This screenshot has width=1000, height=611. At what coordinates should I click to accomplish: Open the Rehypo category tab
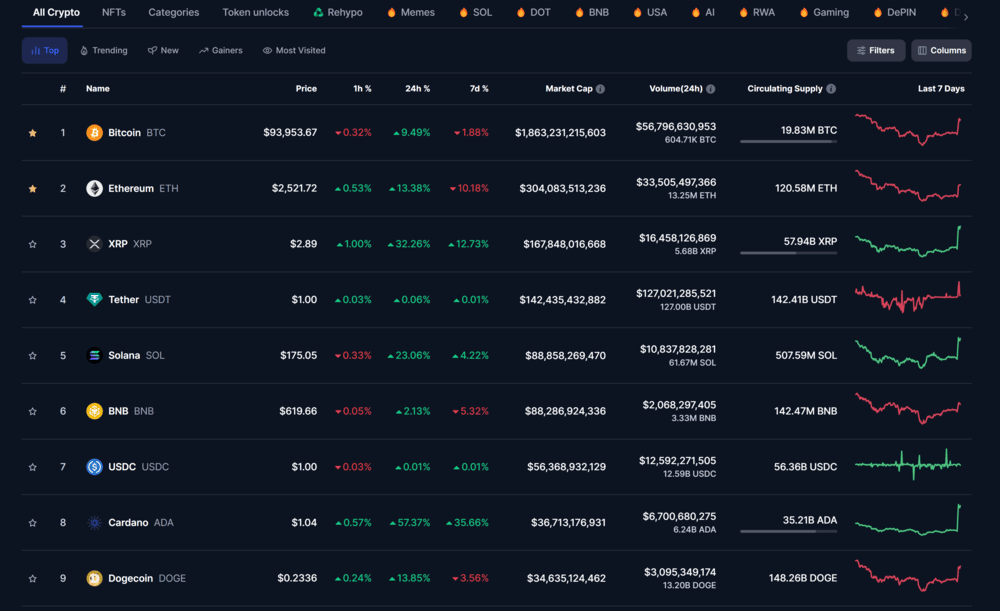click(337, 12)
